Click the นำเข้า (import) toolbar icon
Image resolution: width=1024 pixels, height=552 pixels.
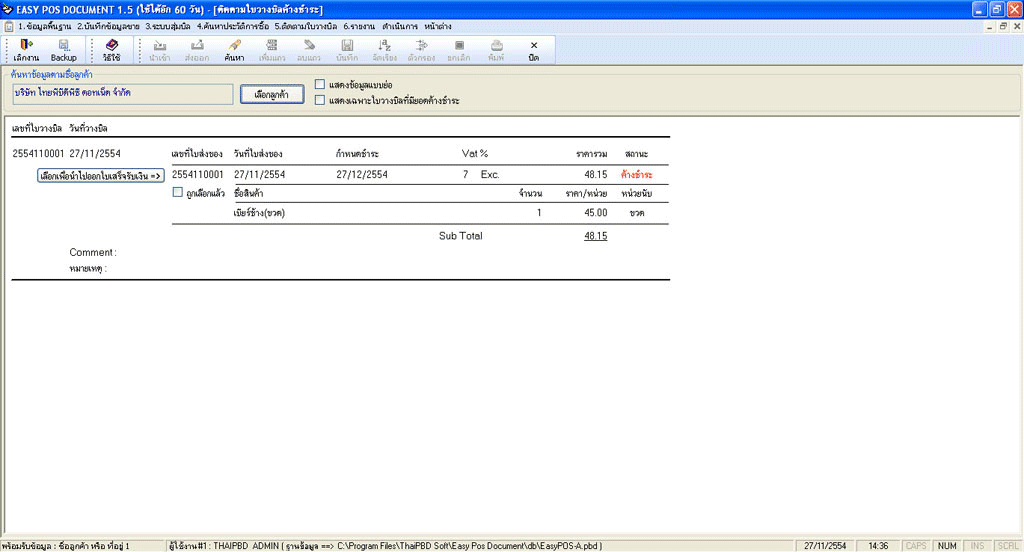click(159, 50)
